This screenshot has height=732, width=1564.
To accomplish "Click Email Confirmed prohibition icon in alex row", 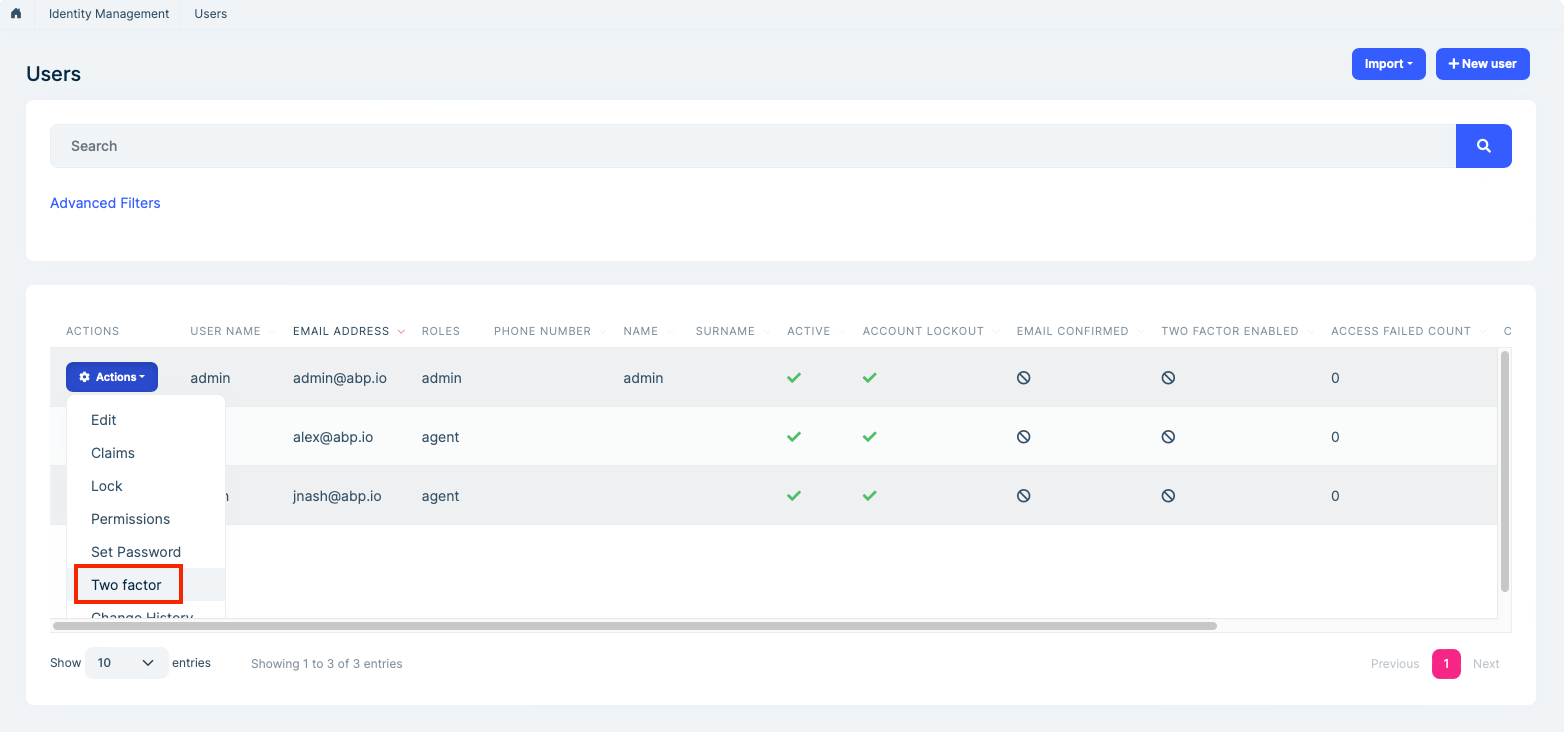I will pyautogui.click(x=1023, y=436).
